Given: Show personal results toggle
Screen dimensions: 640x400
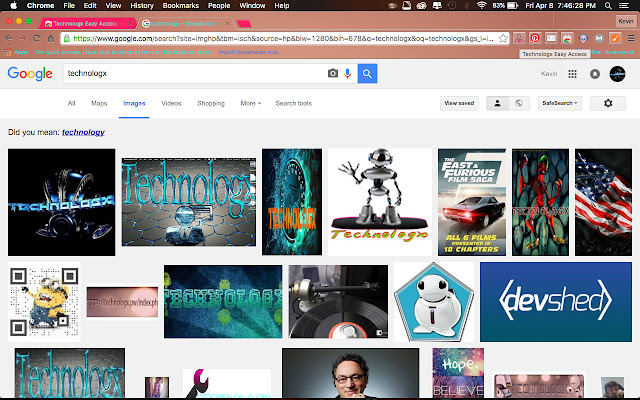Looking at the screenshot, I should [x=497, y=103].
